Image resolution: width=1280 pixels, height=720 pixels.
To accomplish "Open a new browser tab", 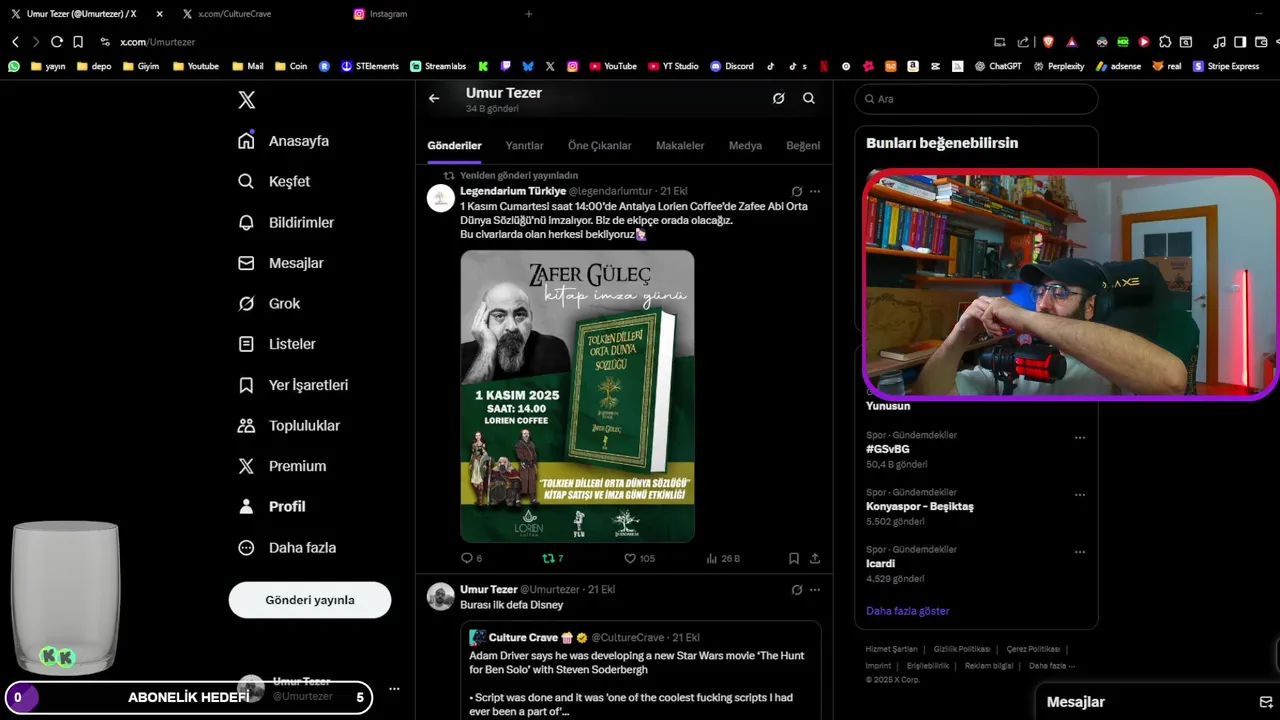I will click(528, 14).
